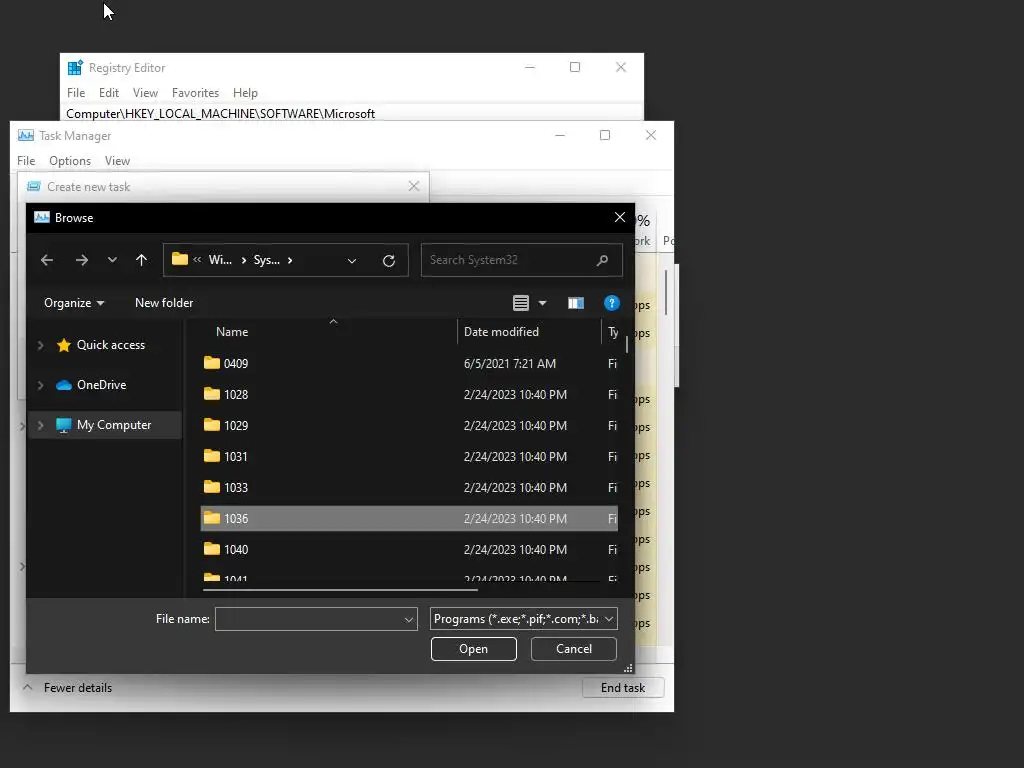Viewport: 1024px width, 768px height.
Task: Click the Open button
Action: (x=473, y=649)
